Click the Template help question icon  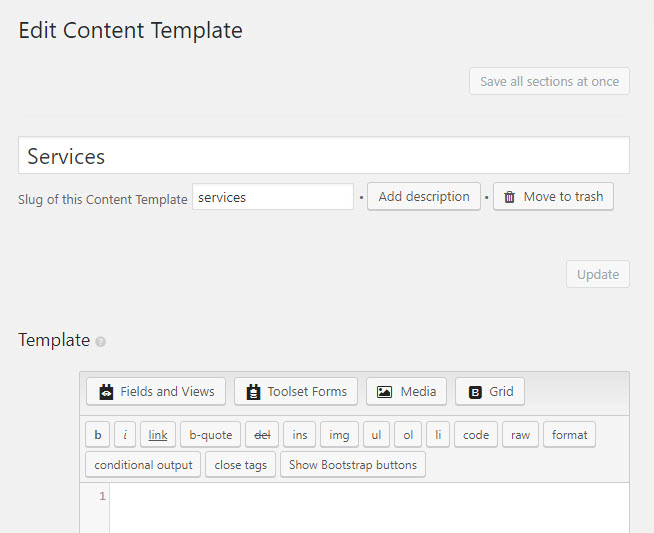(101, 342)
